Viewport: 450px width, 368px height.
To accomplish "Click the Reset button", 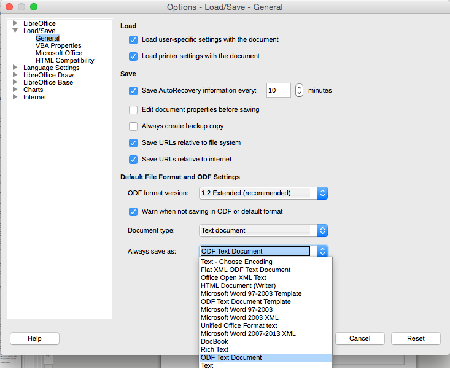I will 416,338.
